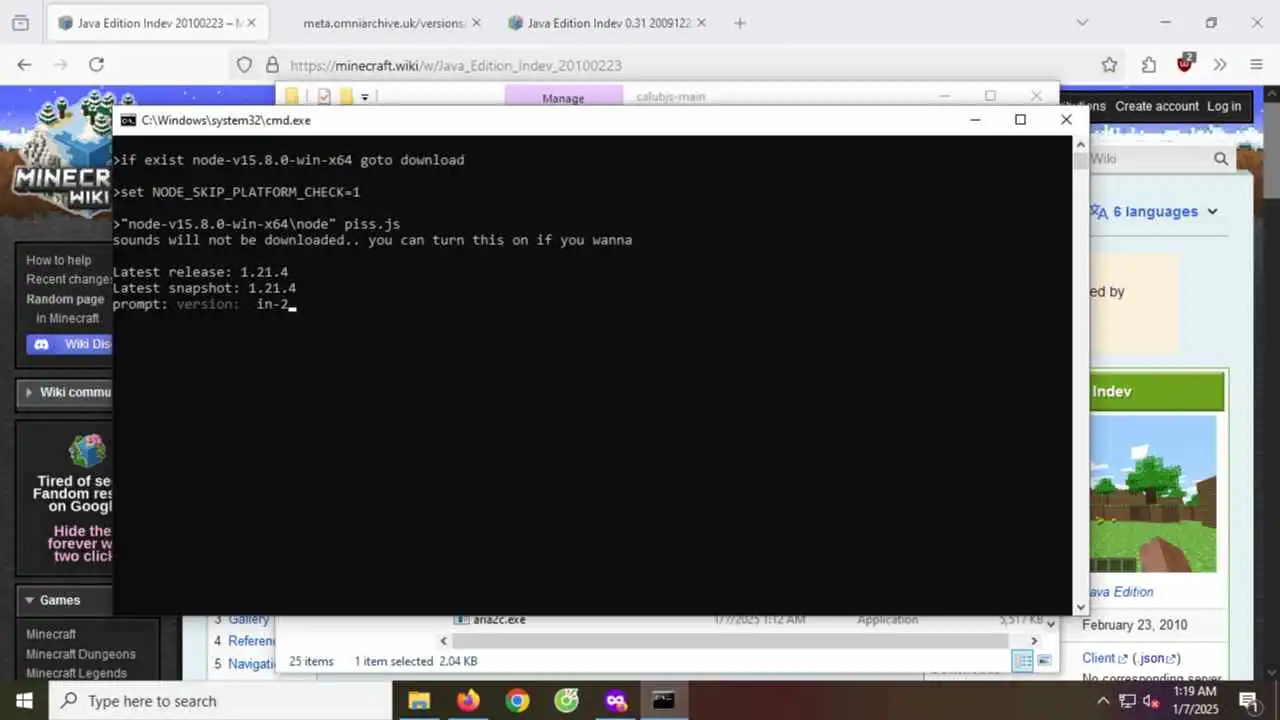This screenshot has height=720, width=1280.
Task: Click Log in on the wiki
Action: 1224,106
